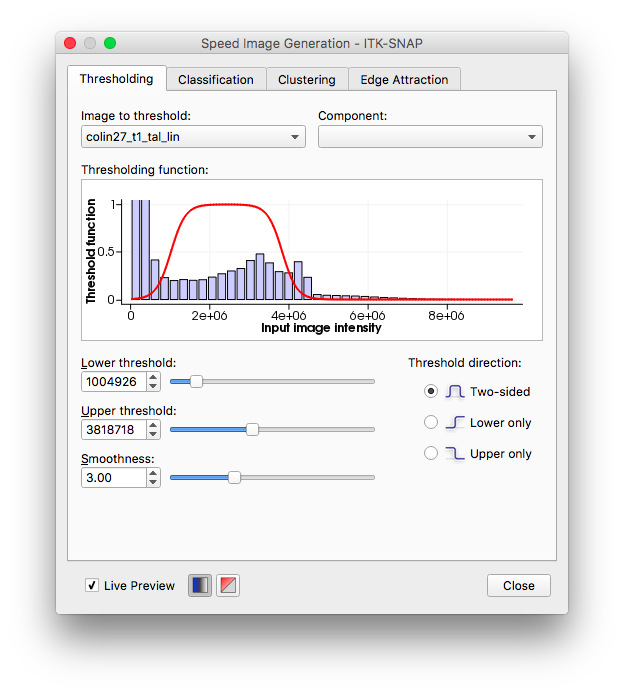Click the Lower only threshold curve icon
Image resolution: width=624 pixels, height=694 pixels.
point(455,423)
